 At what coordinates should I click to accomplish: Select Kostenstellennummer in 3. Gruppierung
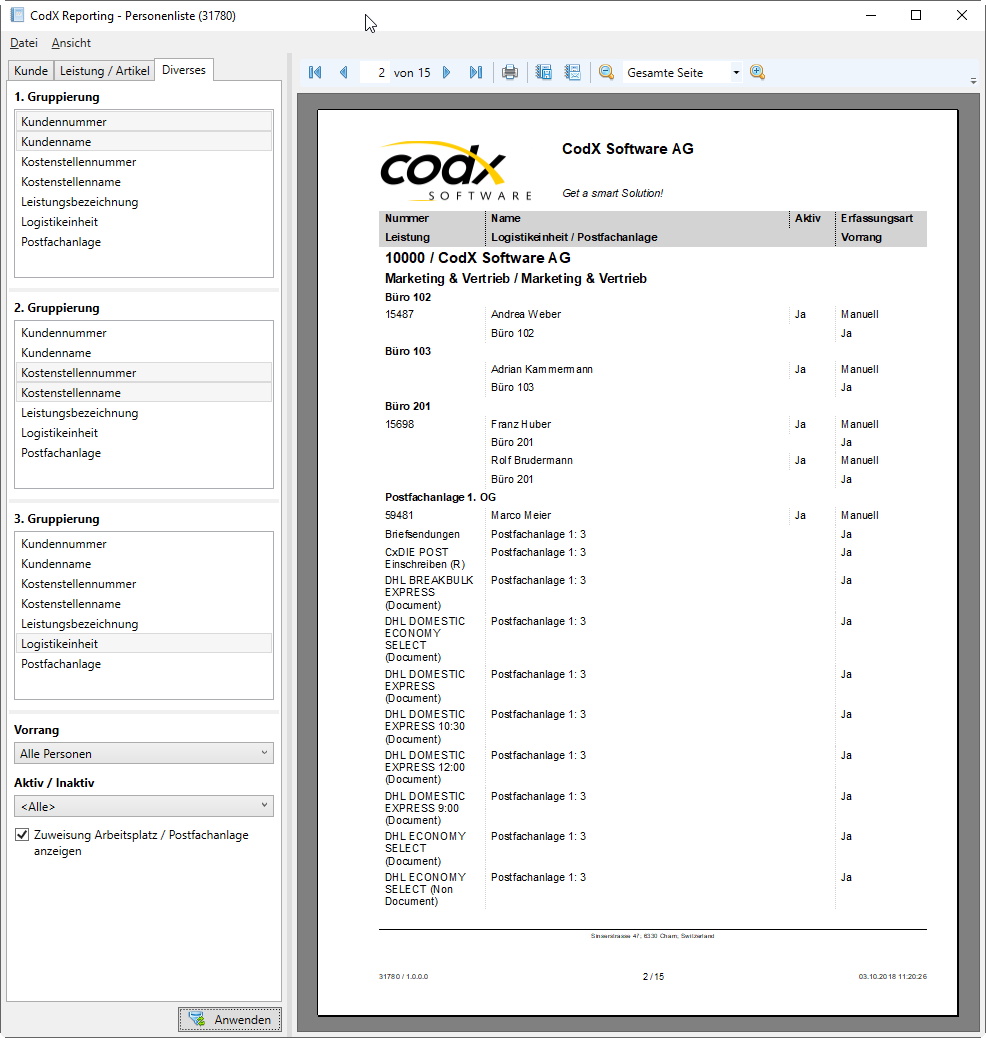(x=144, y=584)
